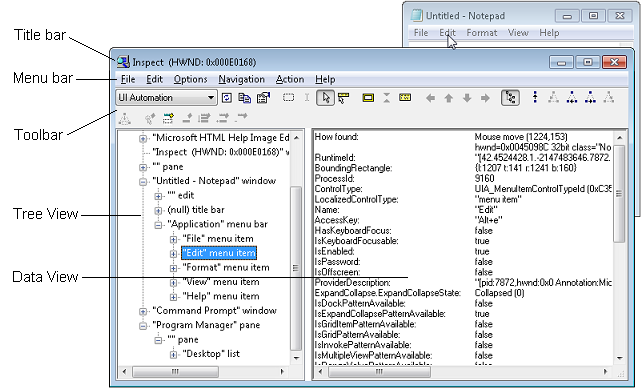
Task: Click the tree view vertical scrollbar thumb
Action: pyautogui.click(x=296, y=268)
